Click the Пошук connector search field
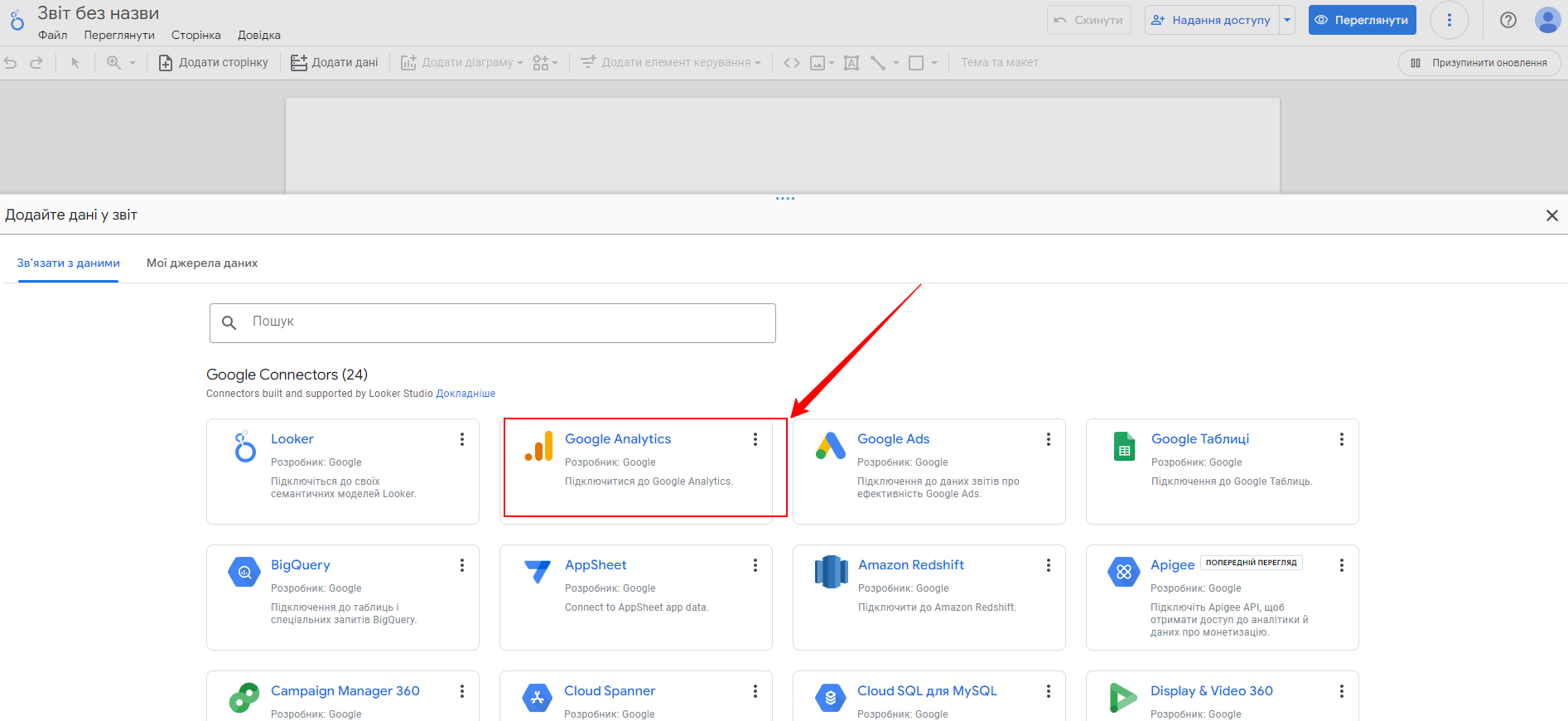 (493, 323)
